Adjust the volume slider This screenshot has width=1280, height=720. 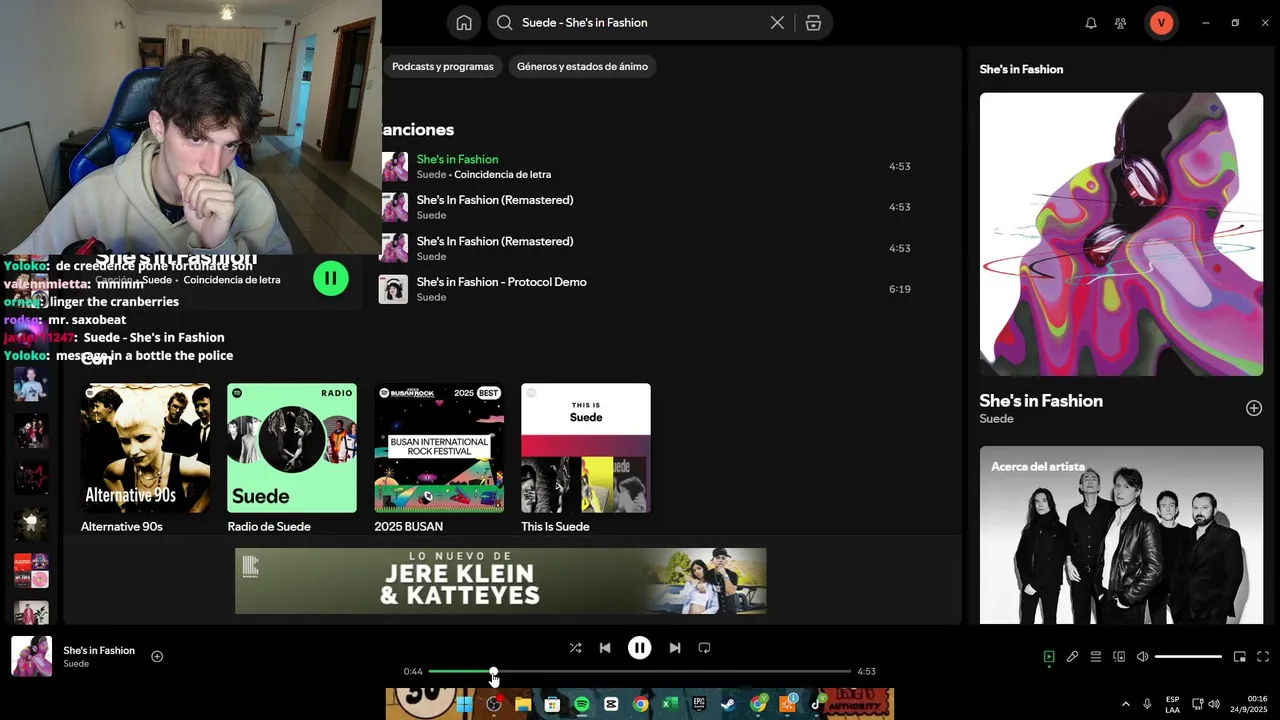pos(1188,657)
